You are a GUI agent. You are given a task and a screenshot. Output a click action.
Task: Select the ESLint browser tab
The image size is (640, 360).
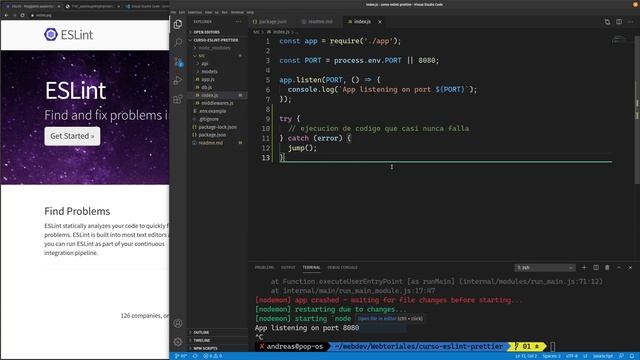pyautogui.click(x=32, y=6)
